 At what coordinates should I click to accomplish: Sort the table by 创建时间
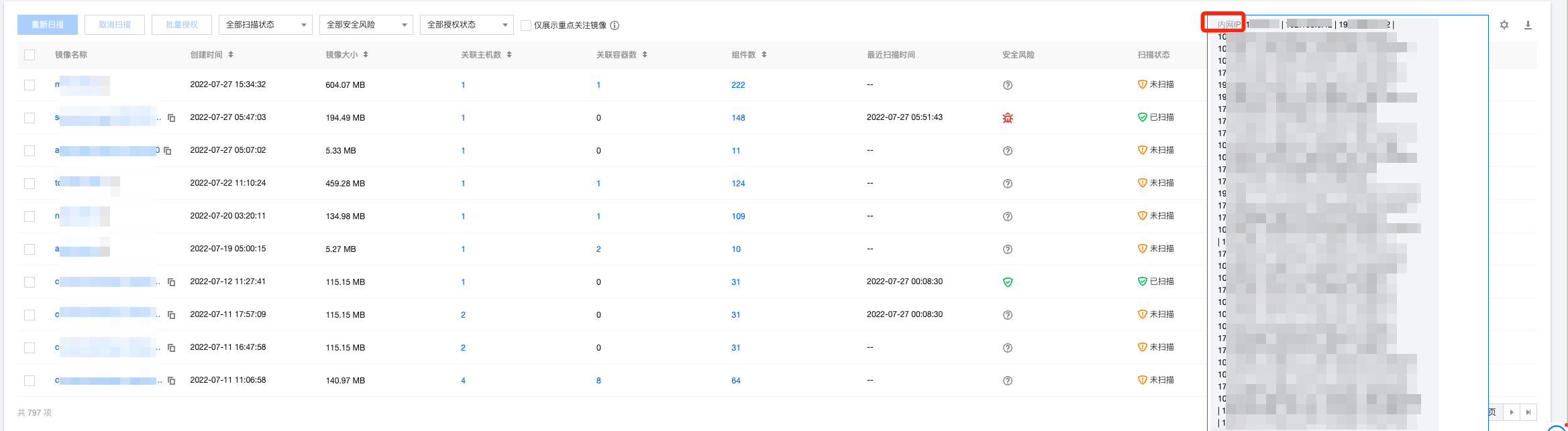[x=231, y=55]
